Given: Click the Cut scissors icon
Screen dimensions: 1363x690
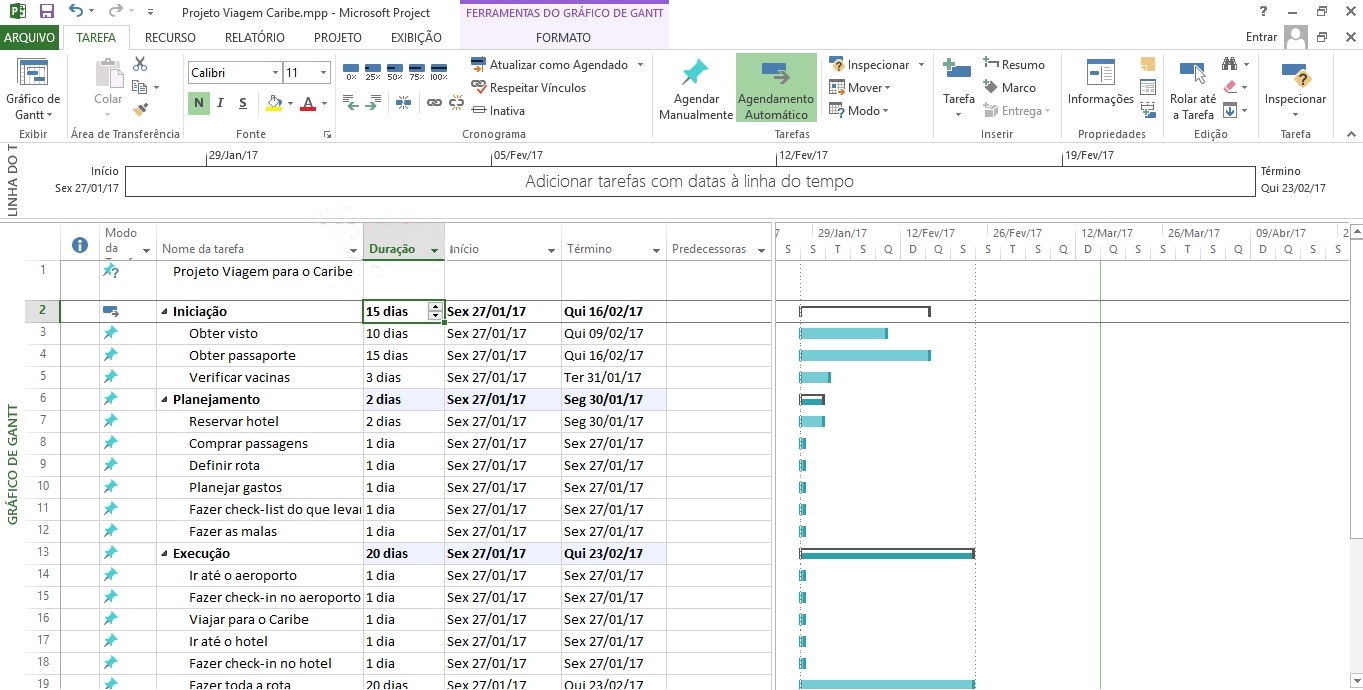Looking at the screenshot, I should [x=140, y=65].
